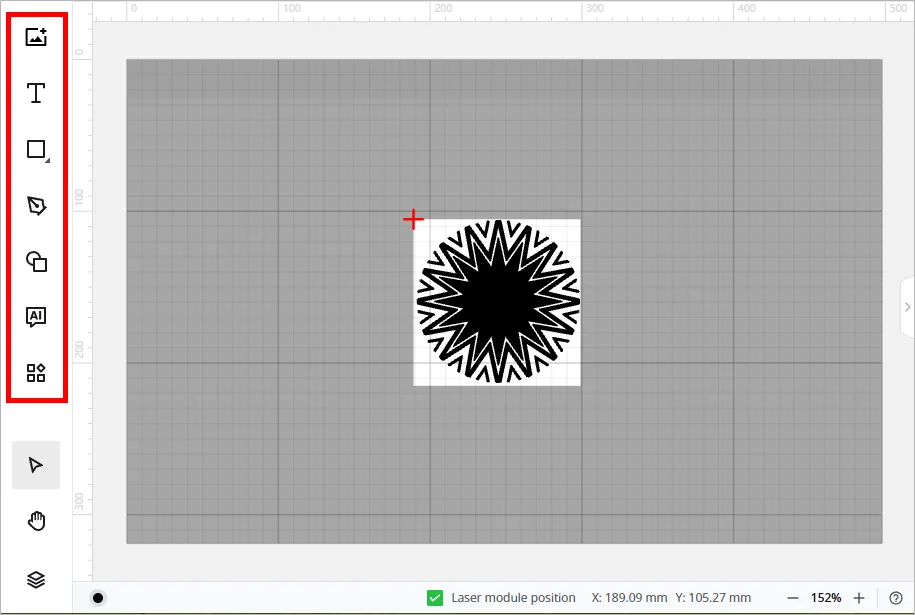Viewport: 915px width, 615px height.
Task: Open the AI chat tool
Action: pos(36,317)
